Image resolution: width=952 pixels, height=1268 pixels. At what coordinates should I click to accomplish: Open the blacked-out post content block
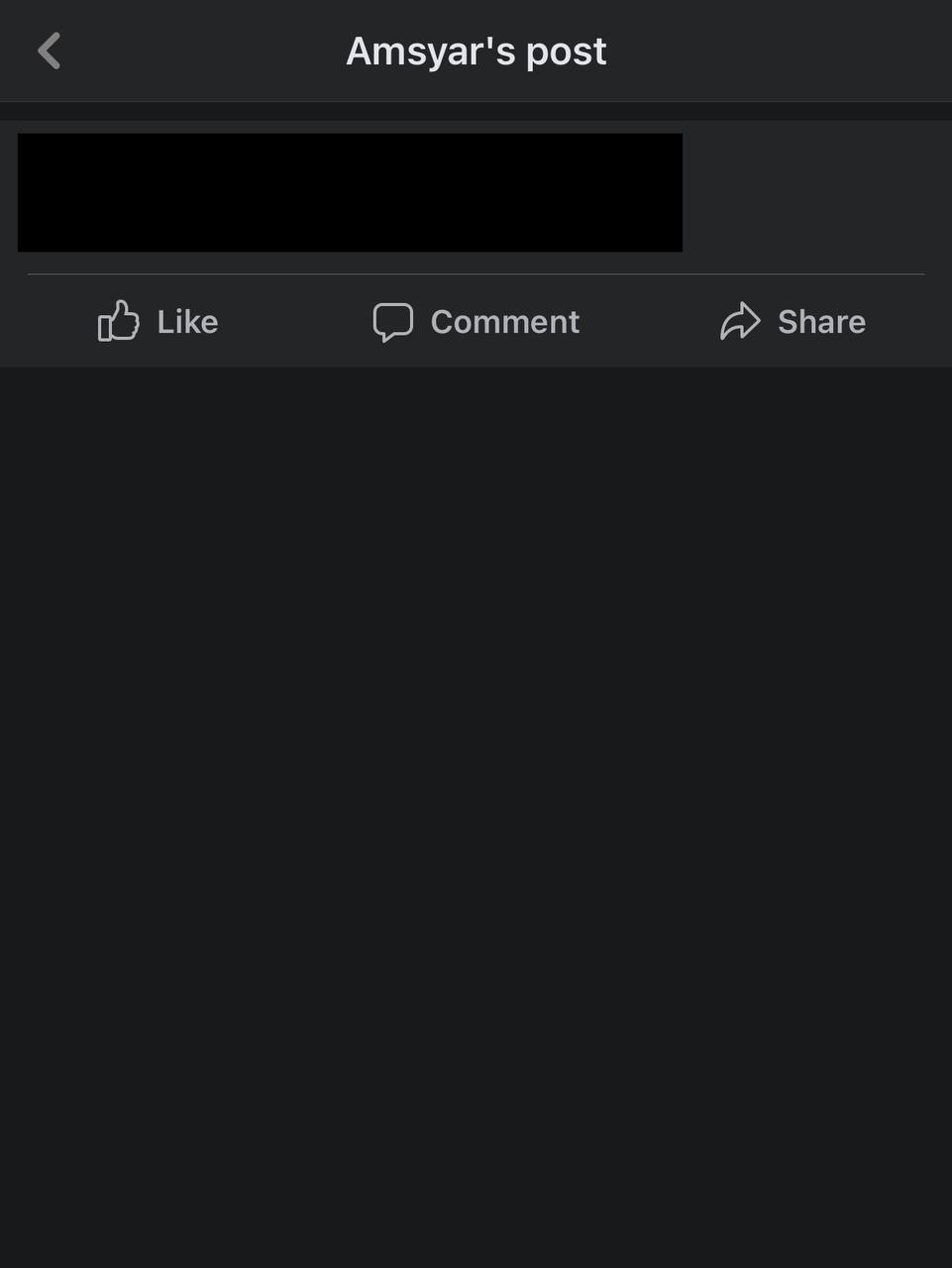coord(350,192)
